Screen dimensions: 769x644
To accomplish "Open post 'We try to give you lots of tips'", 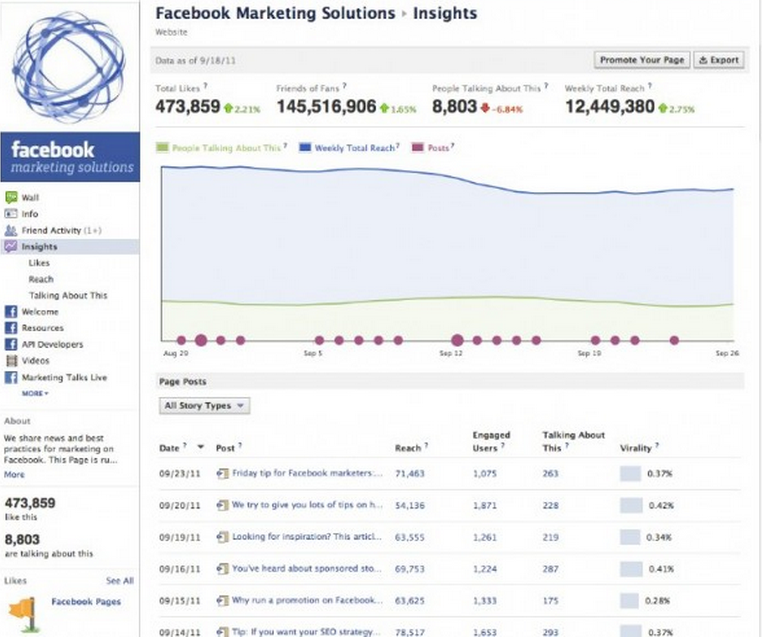I will tap(310, 509).
